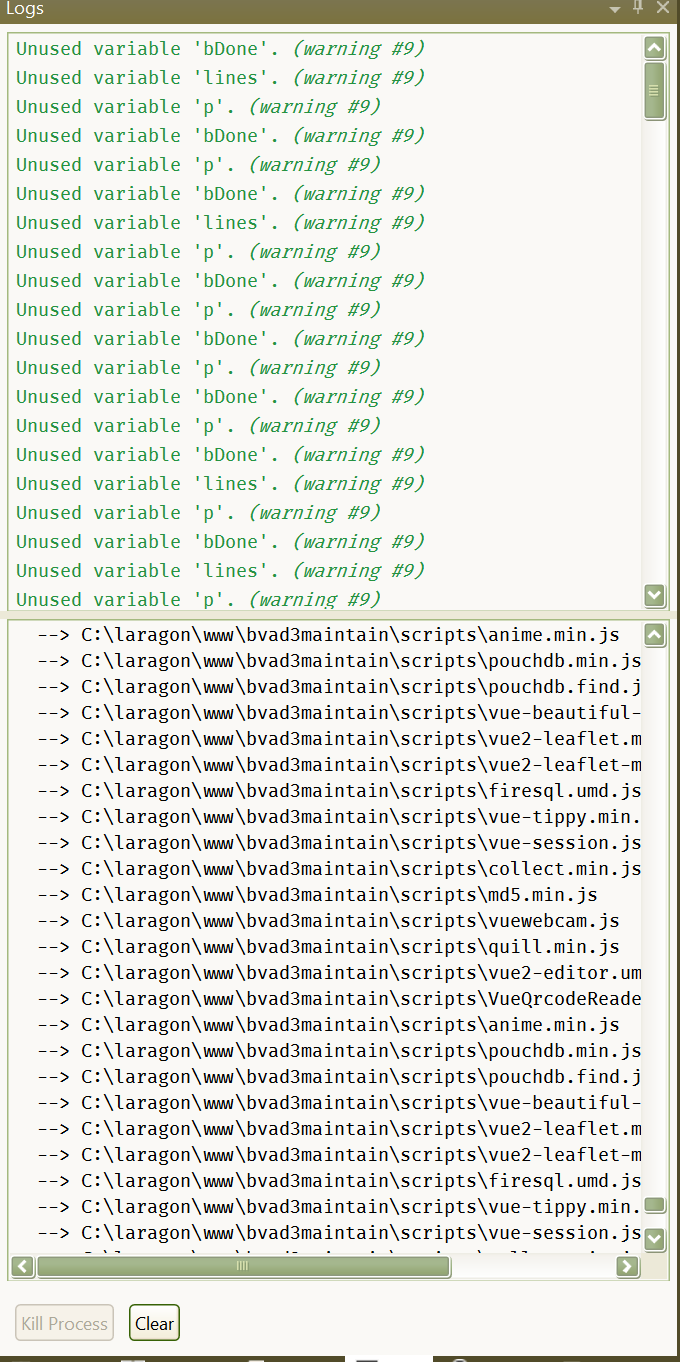Click the warnings pane vertical scrollbar thumb
The width and height of the screenshot is (680, 1362).
point(655,91)
